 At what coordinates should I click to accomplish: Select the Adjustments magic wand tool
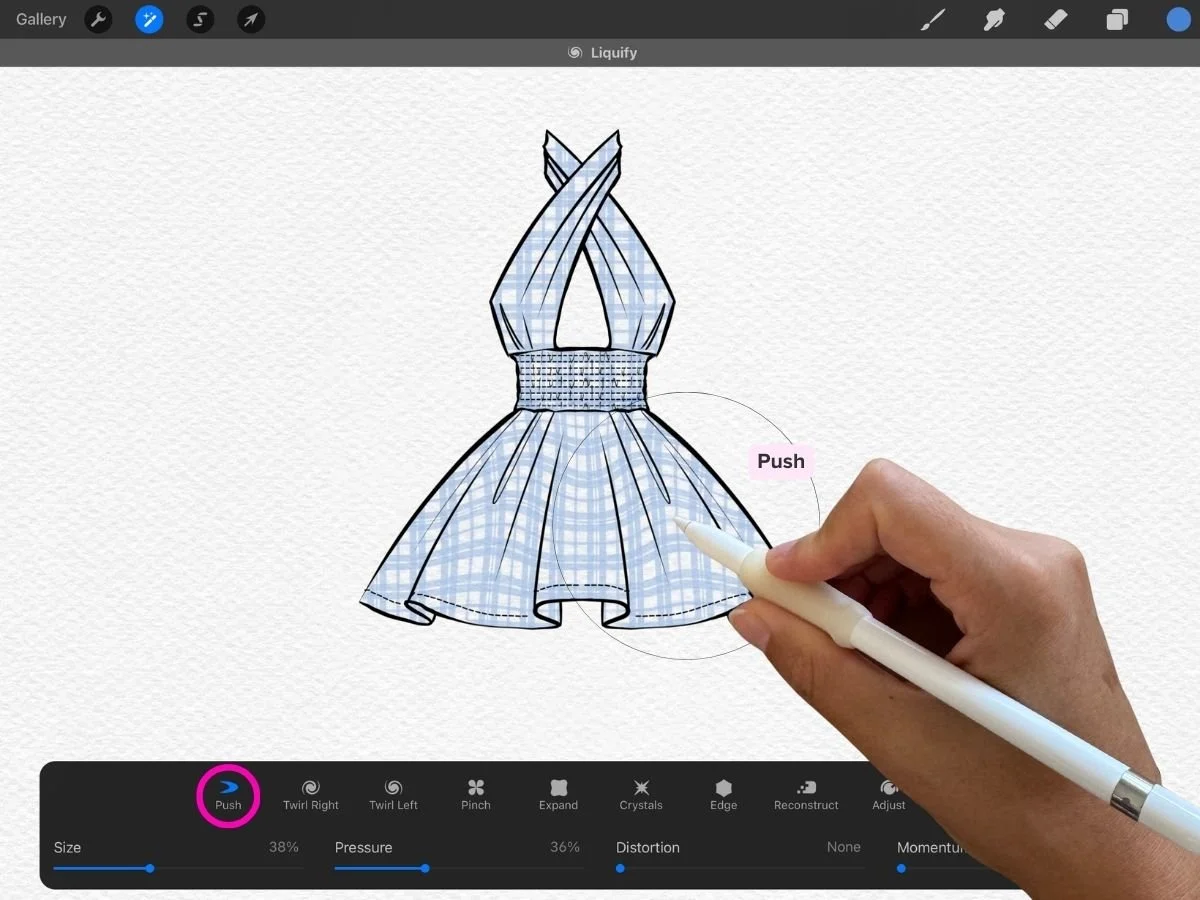pos(149,19)
